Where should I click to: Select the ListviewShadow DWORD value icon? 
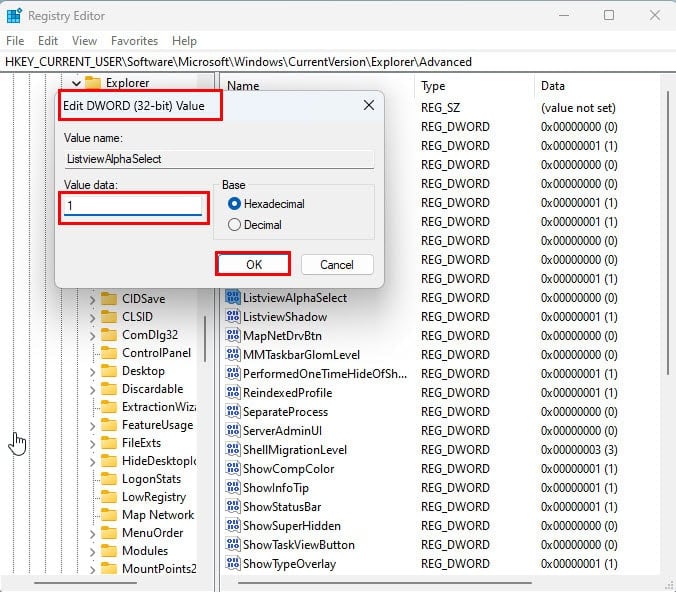click(x=233, y=316)
